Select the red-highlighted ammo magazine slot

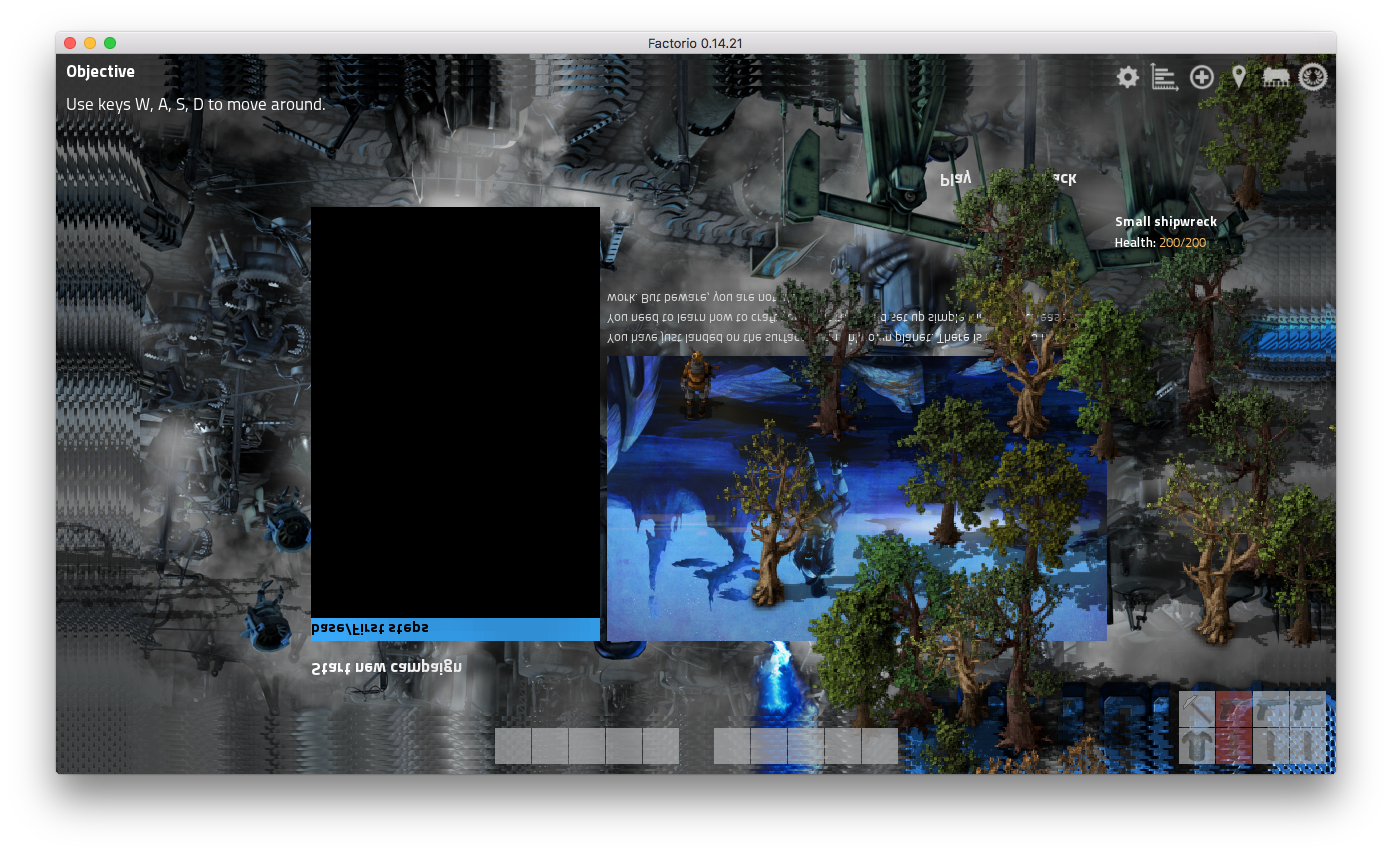click(x=1234, y=746)
